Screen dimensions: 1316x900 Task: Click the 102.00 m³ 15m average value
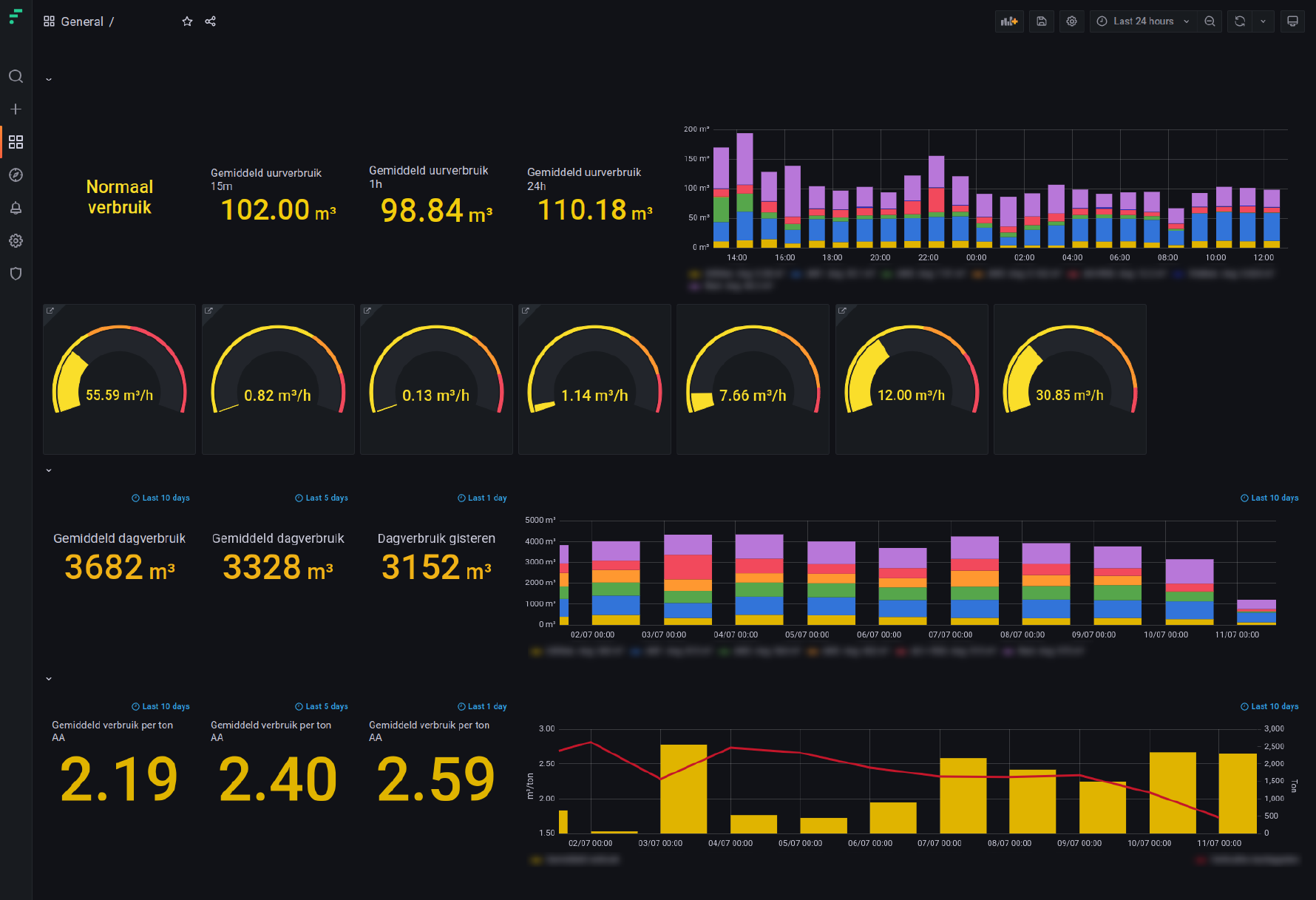pyautogui.click(x=279, y=210)
